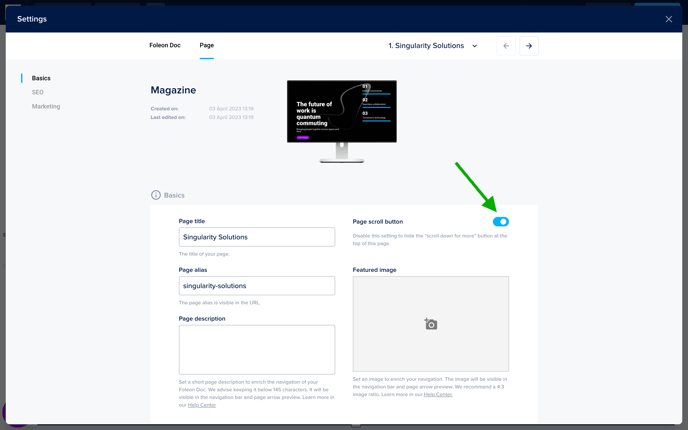688x430 pixels.
Task: Click the purple chat bubble in bottom corner
Action: pos(12,412)
